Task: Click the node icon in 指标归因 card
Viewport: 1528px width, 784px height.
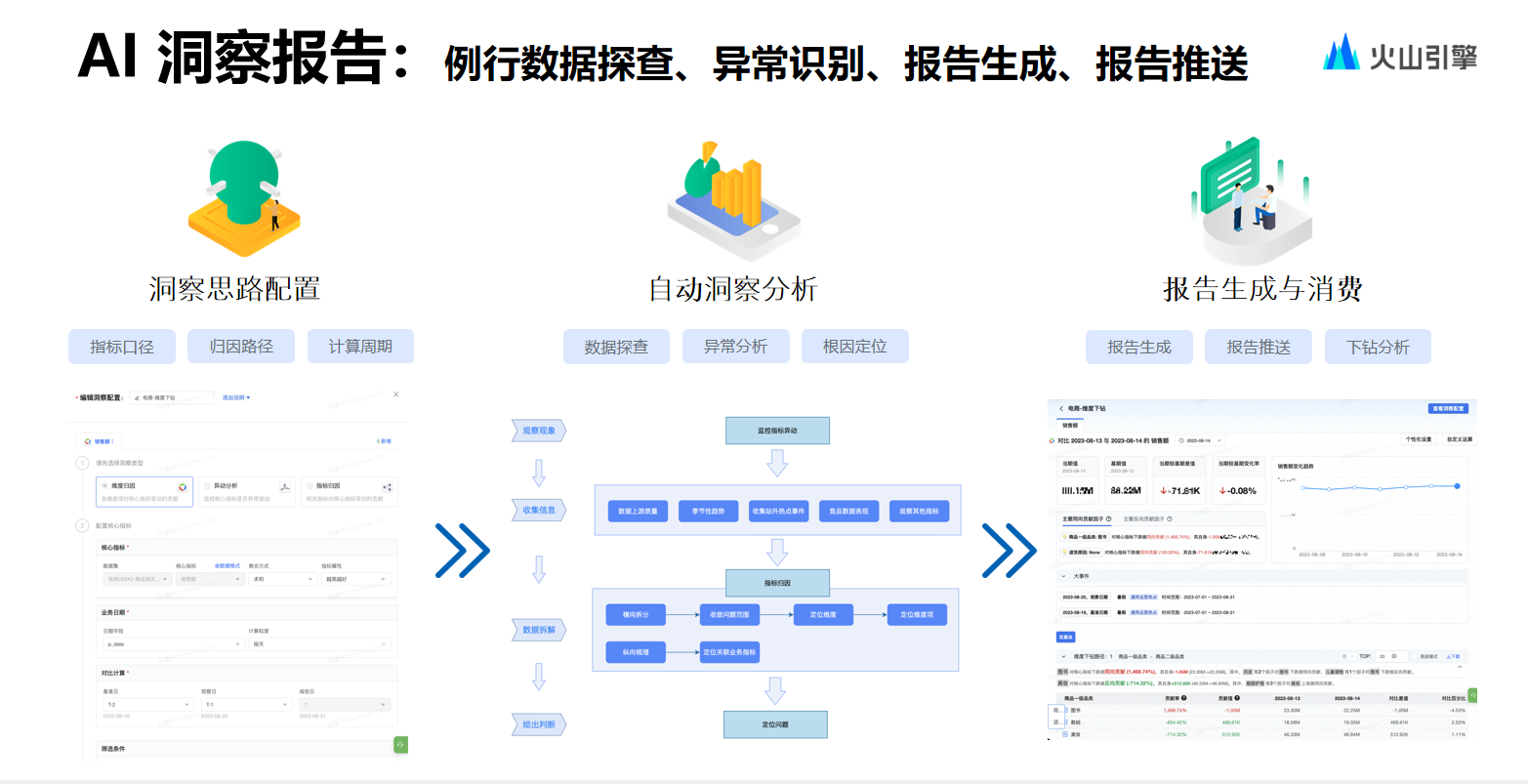Action: click(x=387, y=487)
